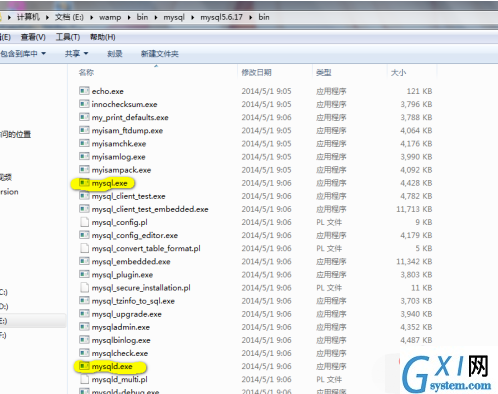Click the mysql_config.pl file icon
Image resolution: width=498 pixels, height=394 pixels.
click(x=85, y=222)
